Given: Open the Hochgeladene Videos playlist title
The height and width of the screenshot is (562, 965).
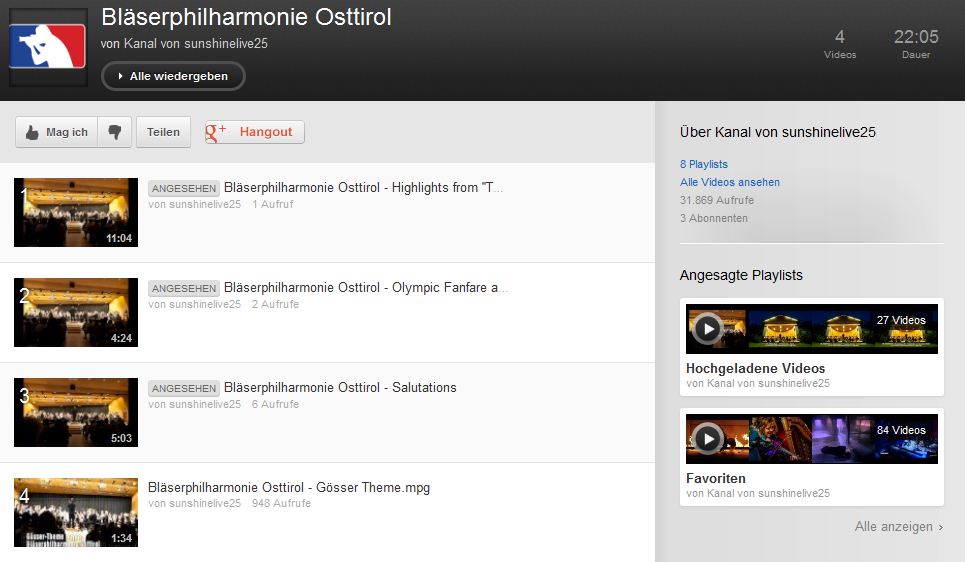Looking at the screenshot, I should (x=755, y=368).
